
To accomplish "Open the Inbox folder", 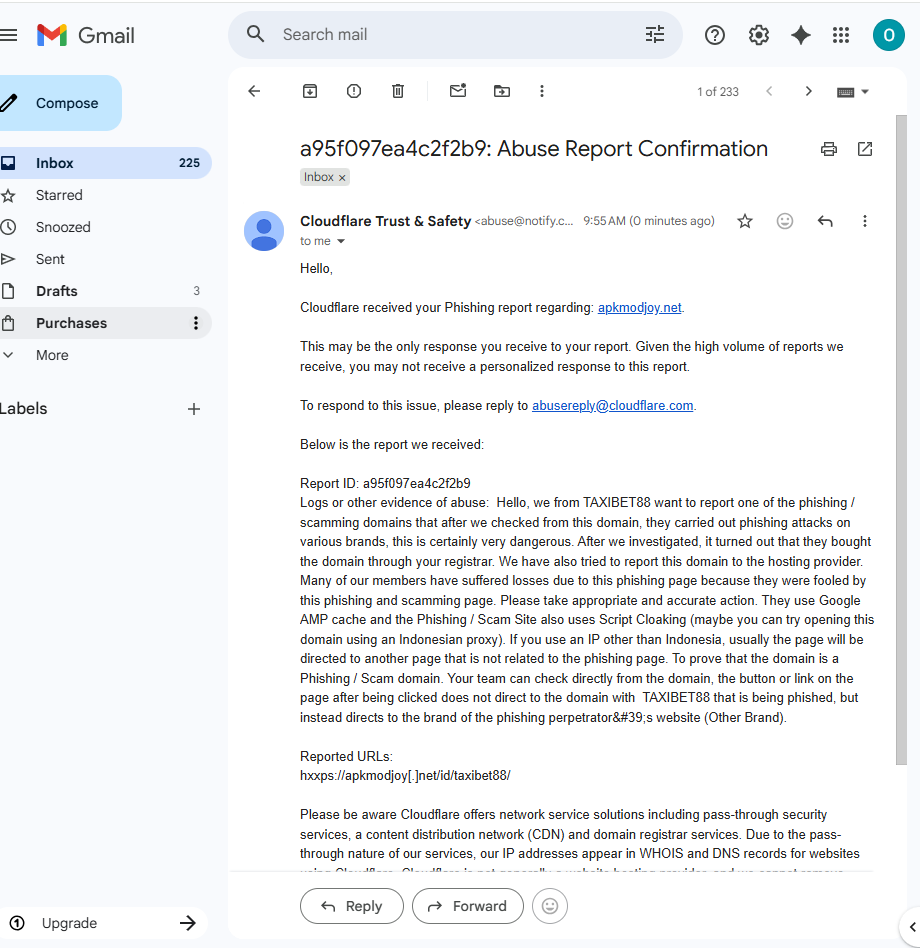I will point(105,163).
